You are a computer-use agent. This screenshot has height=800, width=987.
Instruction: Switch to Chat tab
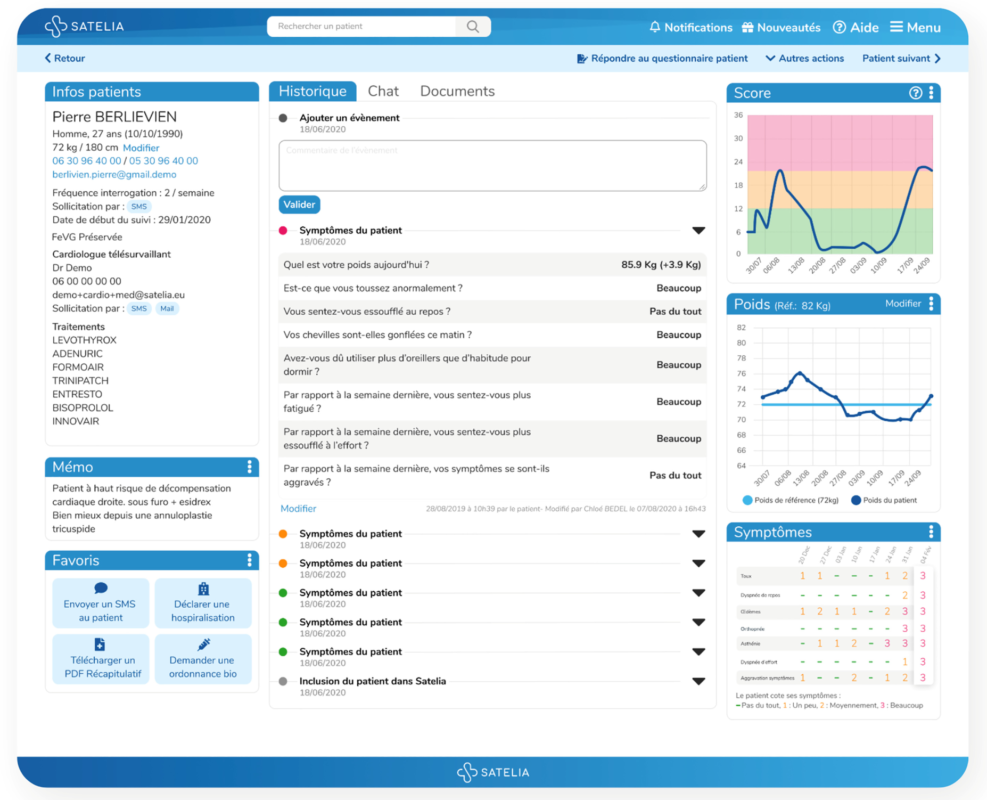(x=383, y=91)
